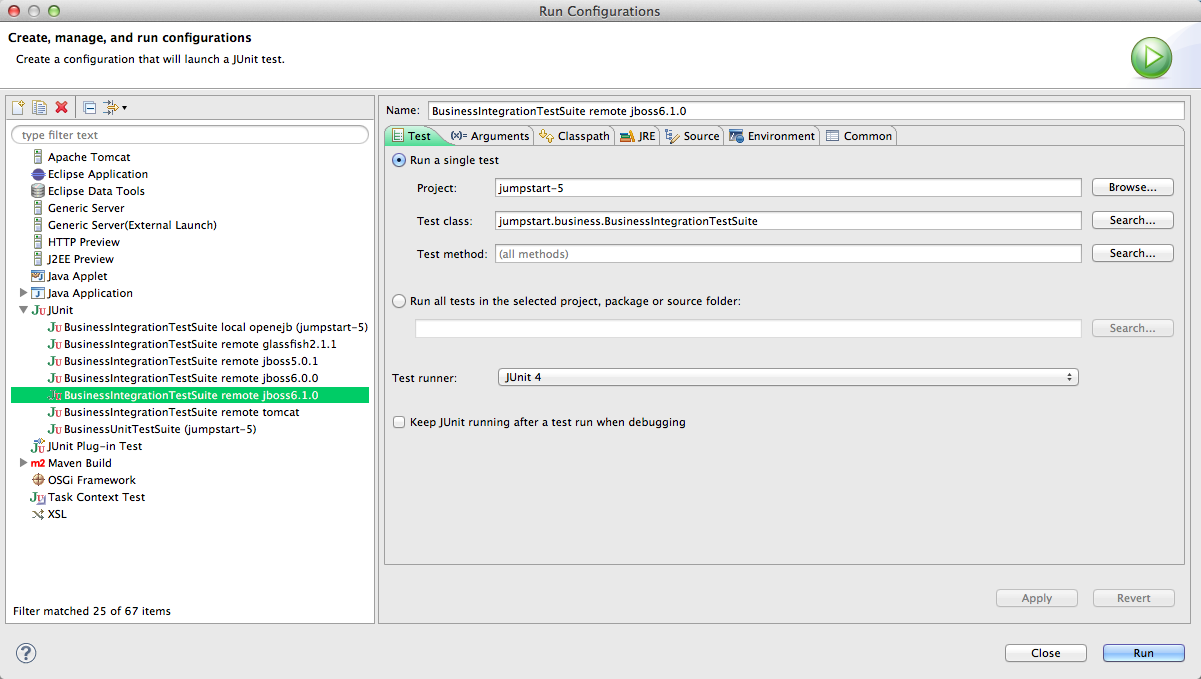Screen dimensions: 1201x679
Task: Expand the Java Application node
Action: (x=24, y=293)
